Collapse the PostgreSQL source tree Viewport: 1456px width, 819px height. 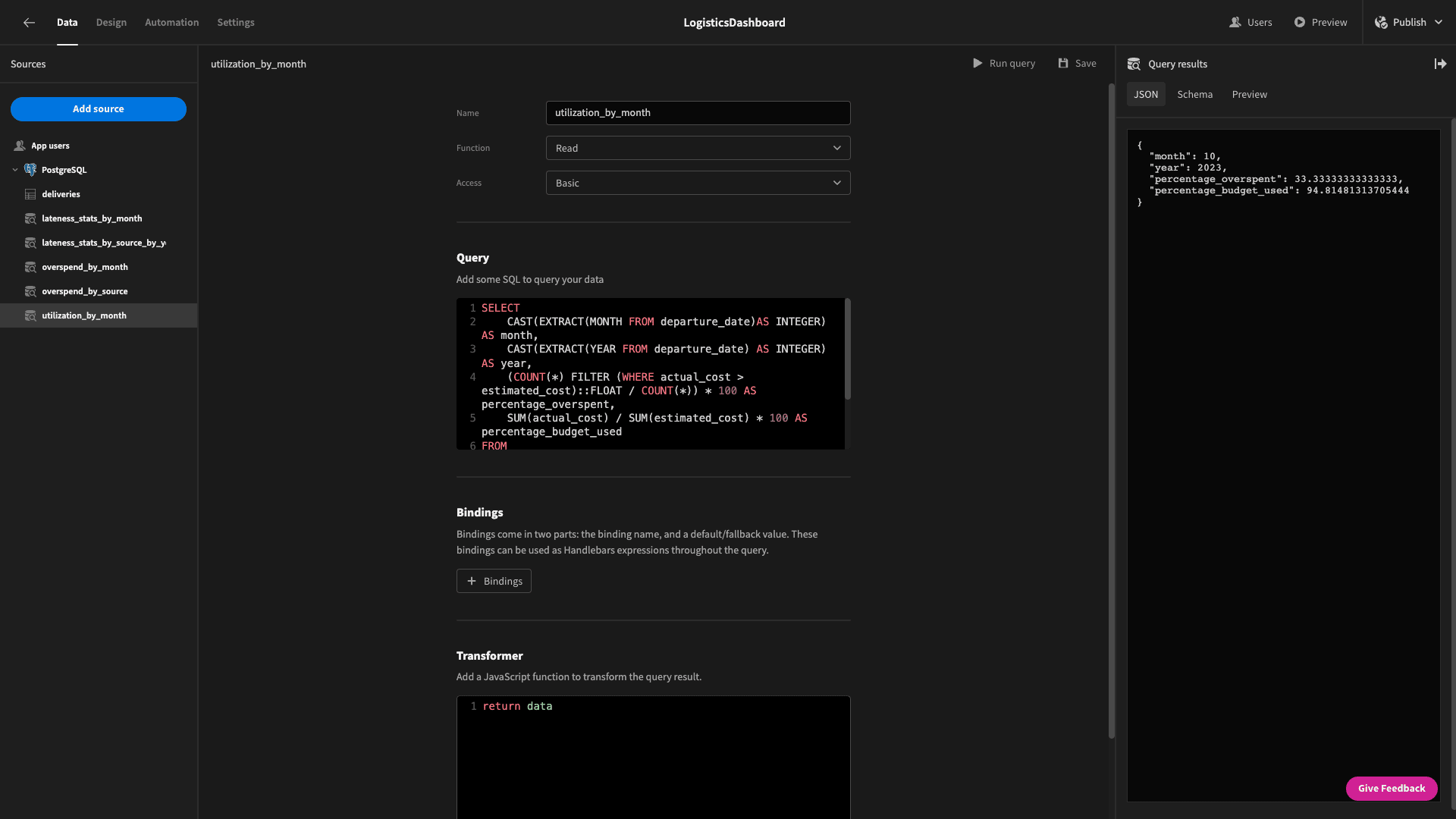tap(15, 170)
